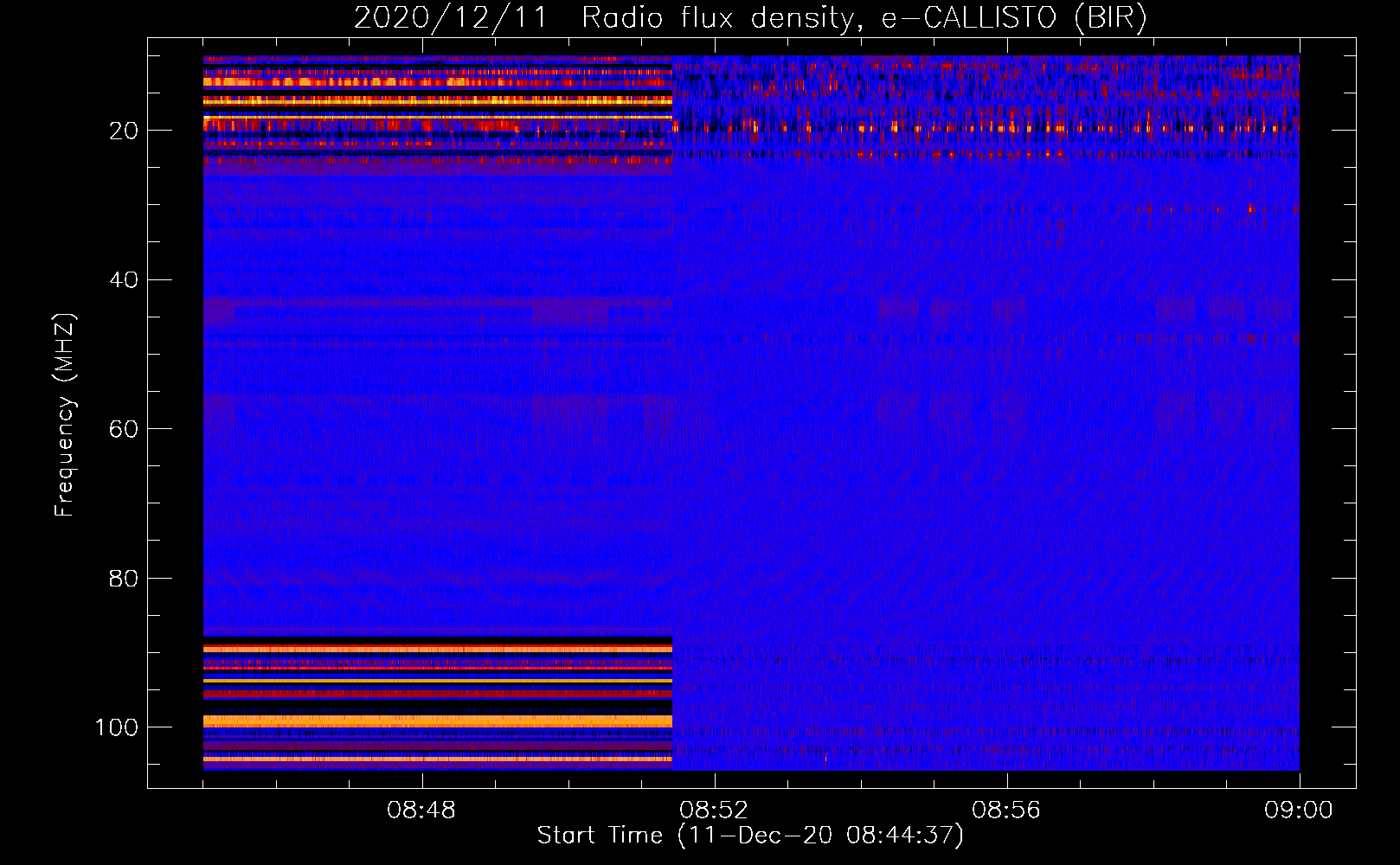Image resolution: width=1400 pixels, height=865 pixels.
Task: Click the '40' frequency tick label
Action: [124, 280]
